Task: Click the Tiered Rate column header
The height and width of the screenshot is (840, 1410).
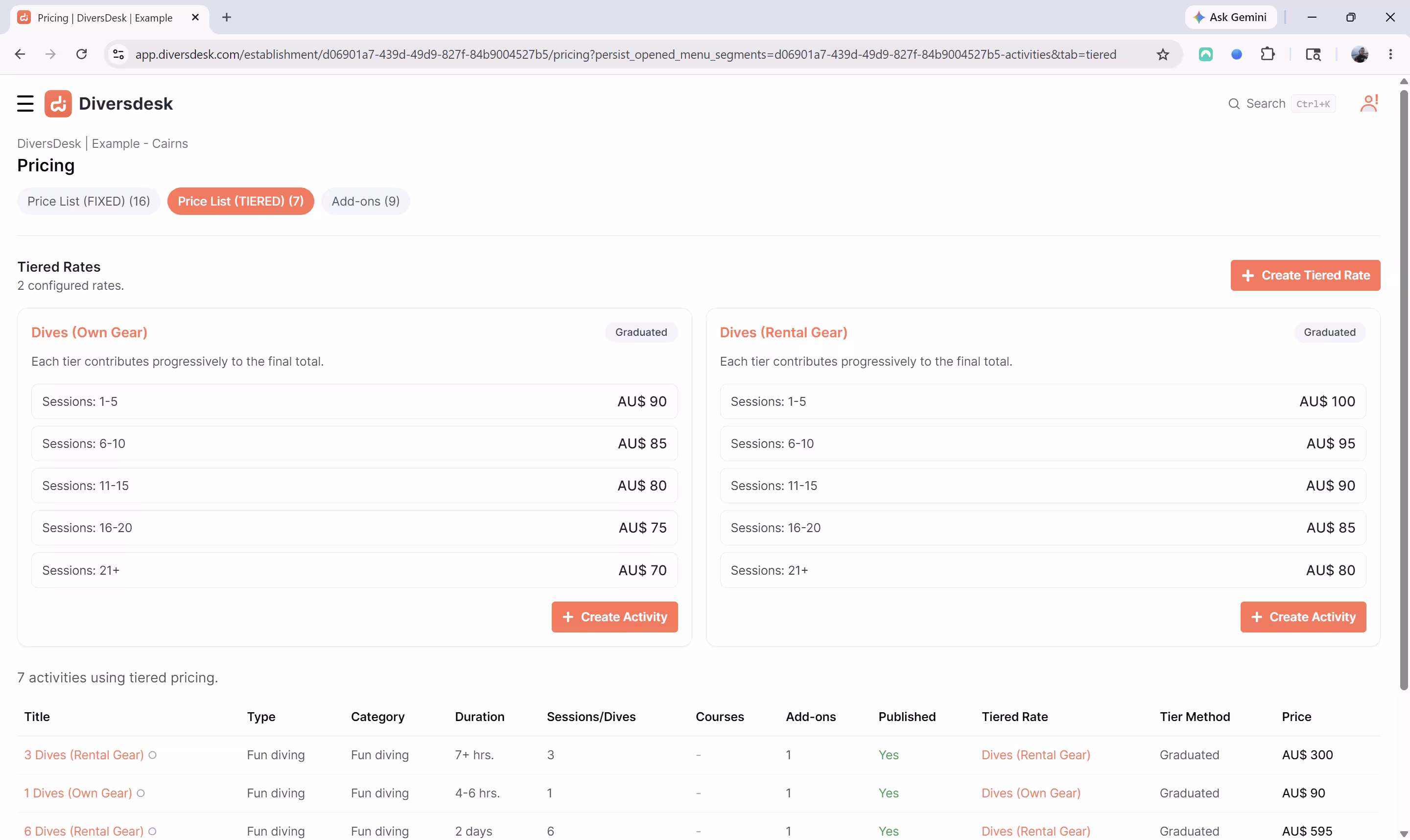Action: (1014, 717)
